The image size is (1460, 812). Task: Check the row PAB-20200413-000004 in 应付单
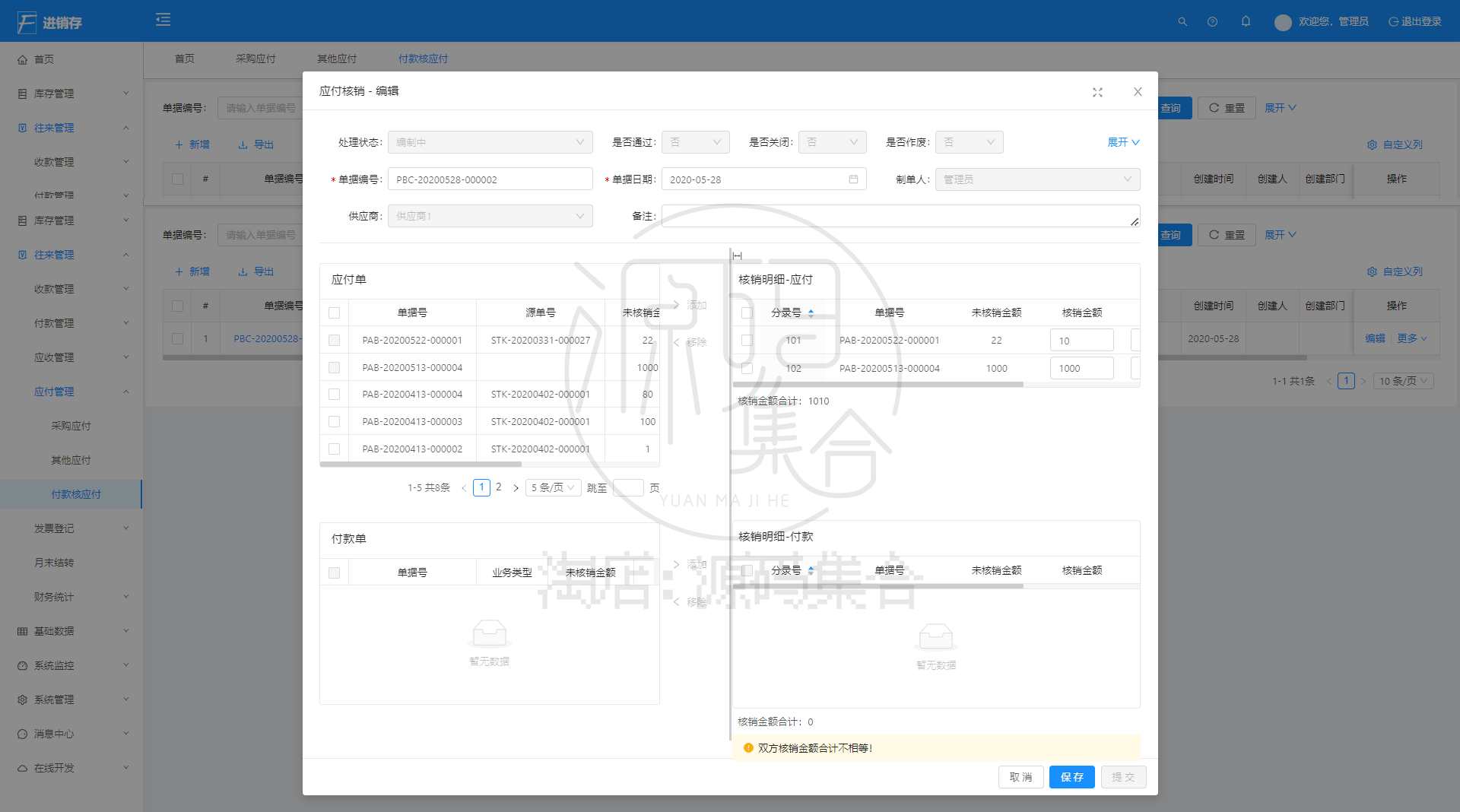(x=334, y=395)
